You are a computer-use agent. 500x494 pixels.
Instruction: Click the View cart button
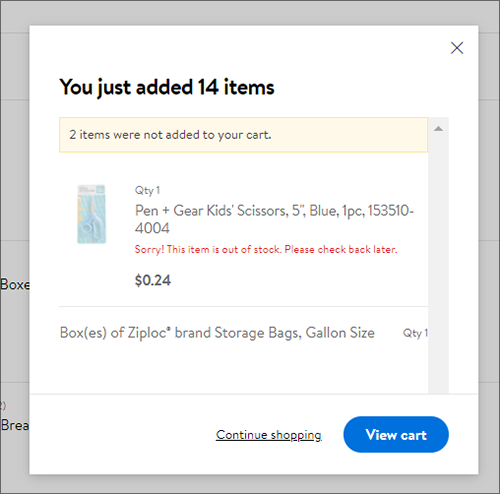(x=396, y=434)
